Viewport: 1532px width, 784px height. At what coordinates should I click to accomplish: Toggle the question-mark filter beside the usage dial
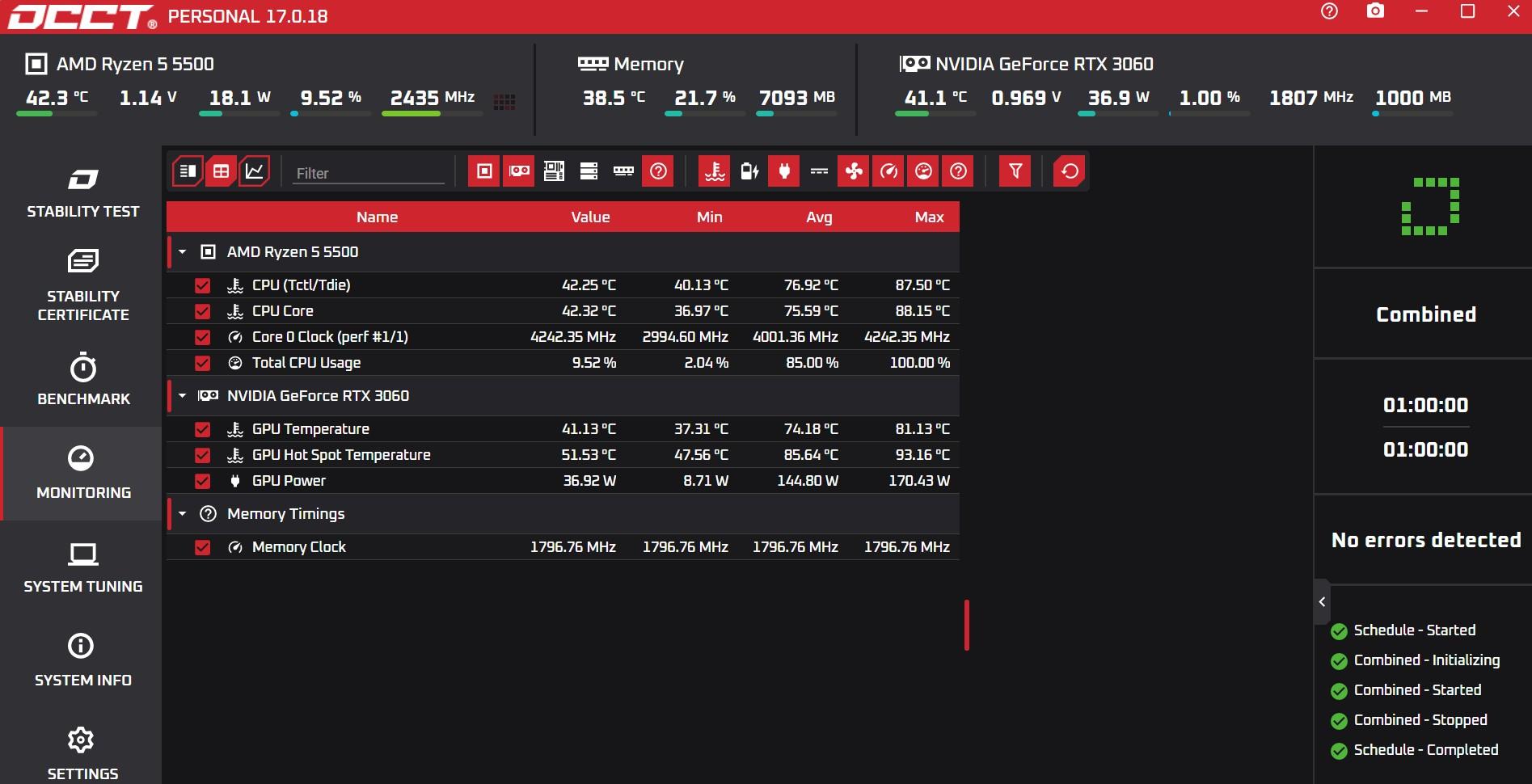(958, 171)
